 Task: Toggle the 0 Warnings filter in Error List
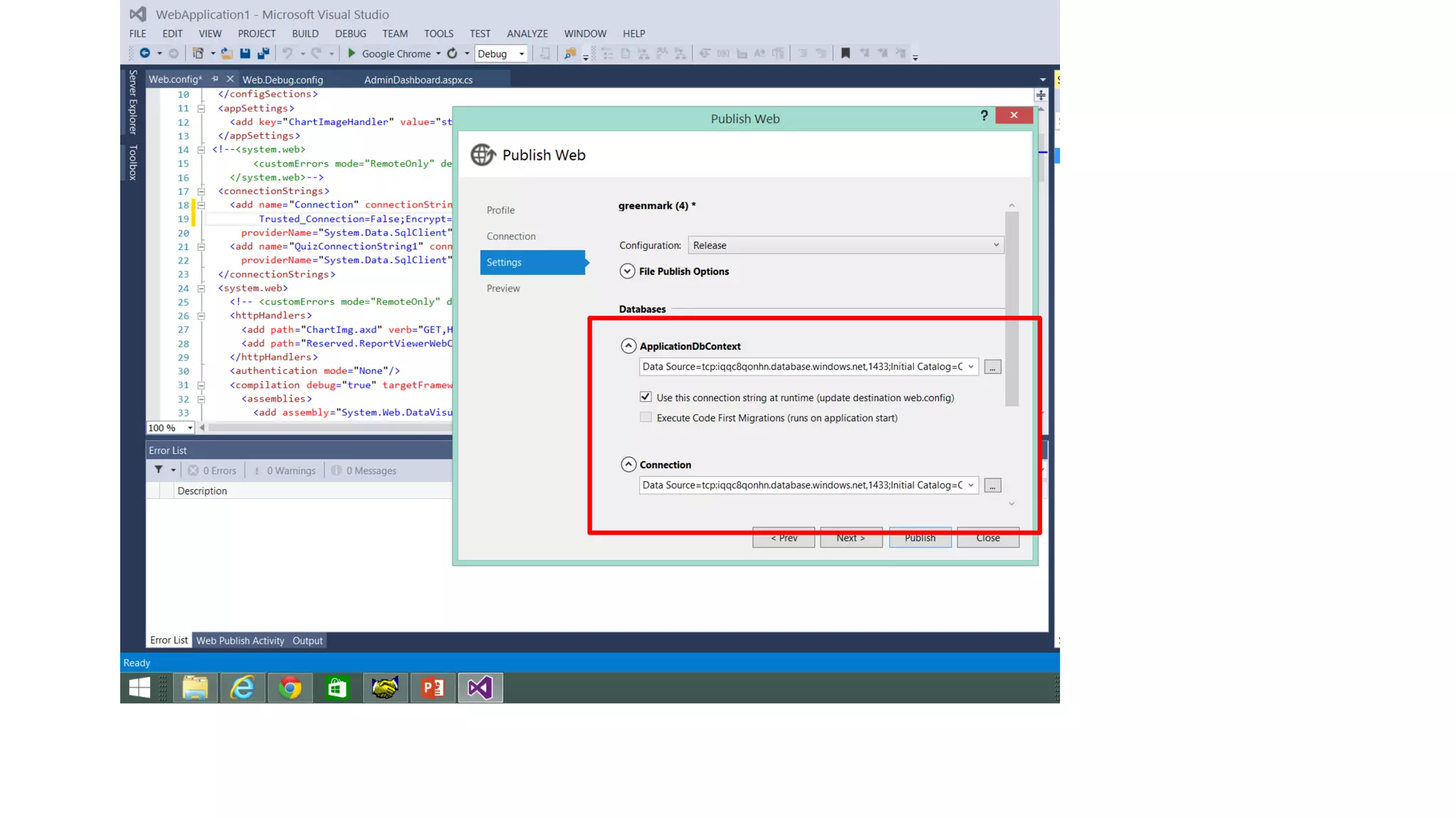click(x=284, y=471)
